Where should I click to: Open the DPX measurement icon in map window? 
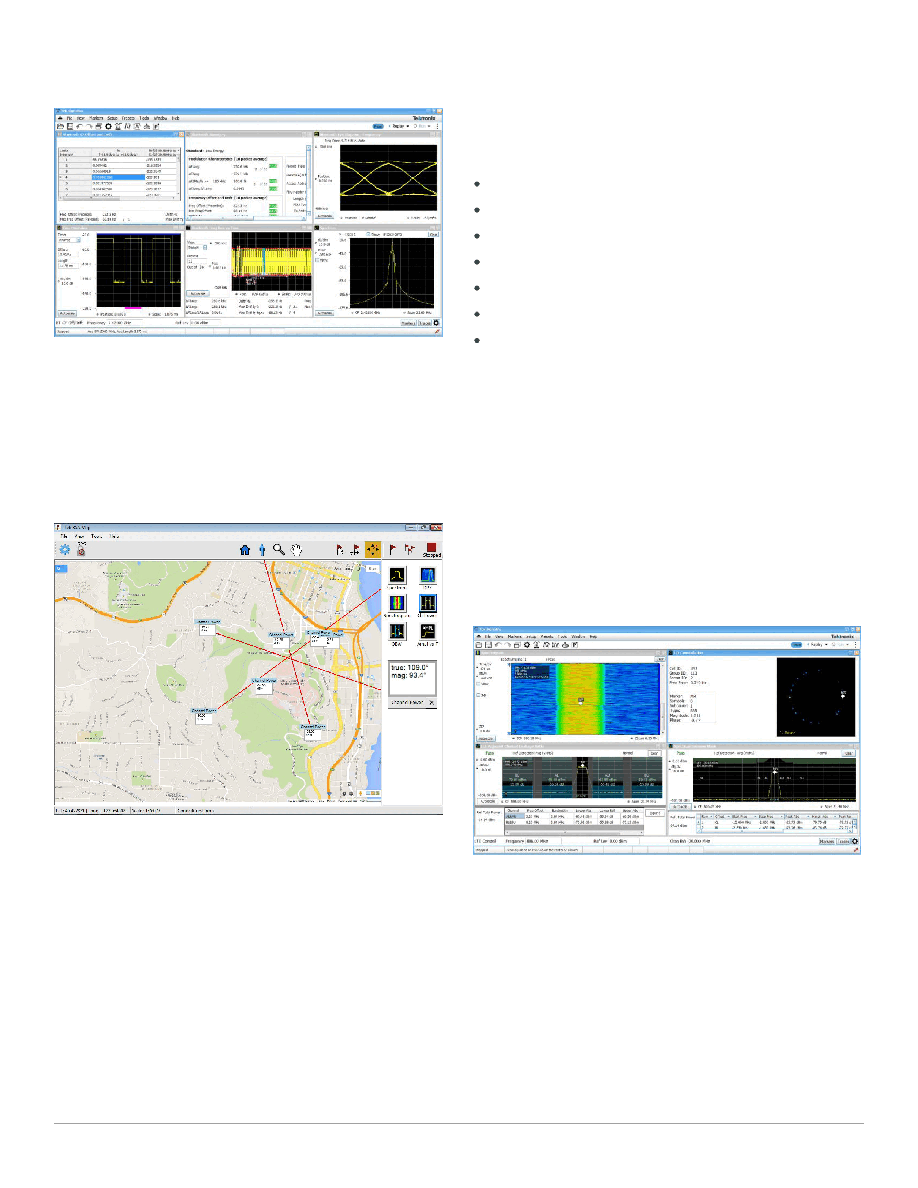(427, 575)
